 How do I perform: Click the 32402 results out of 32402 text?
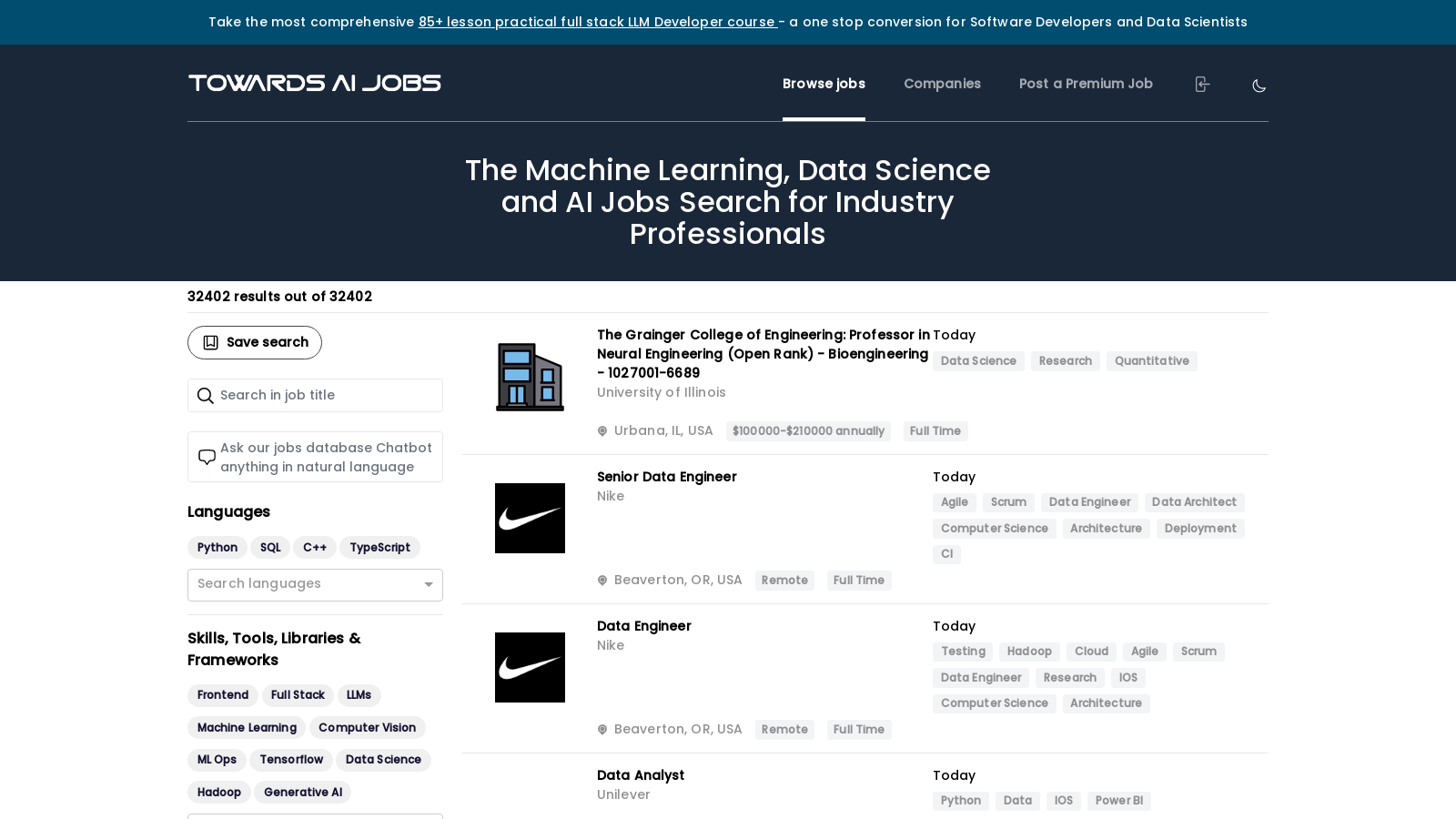click(279, 297)
